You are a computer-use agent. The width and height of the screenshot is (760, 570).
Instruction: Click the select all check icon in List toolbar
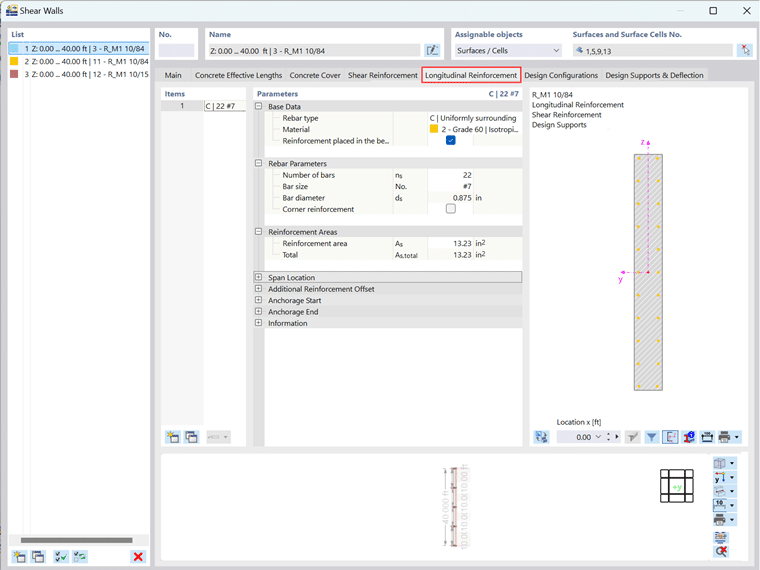click(61, 556)
